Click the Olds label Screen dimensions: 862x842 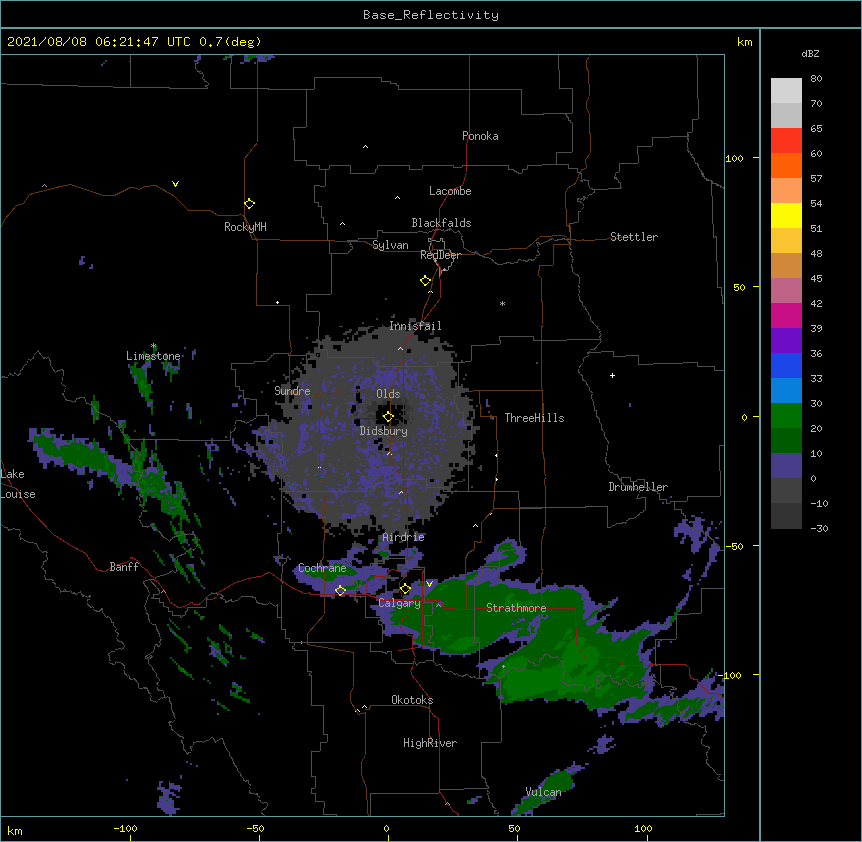pyautogui.click(x=388, y=394)
